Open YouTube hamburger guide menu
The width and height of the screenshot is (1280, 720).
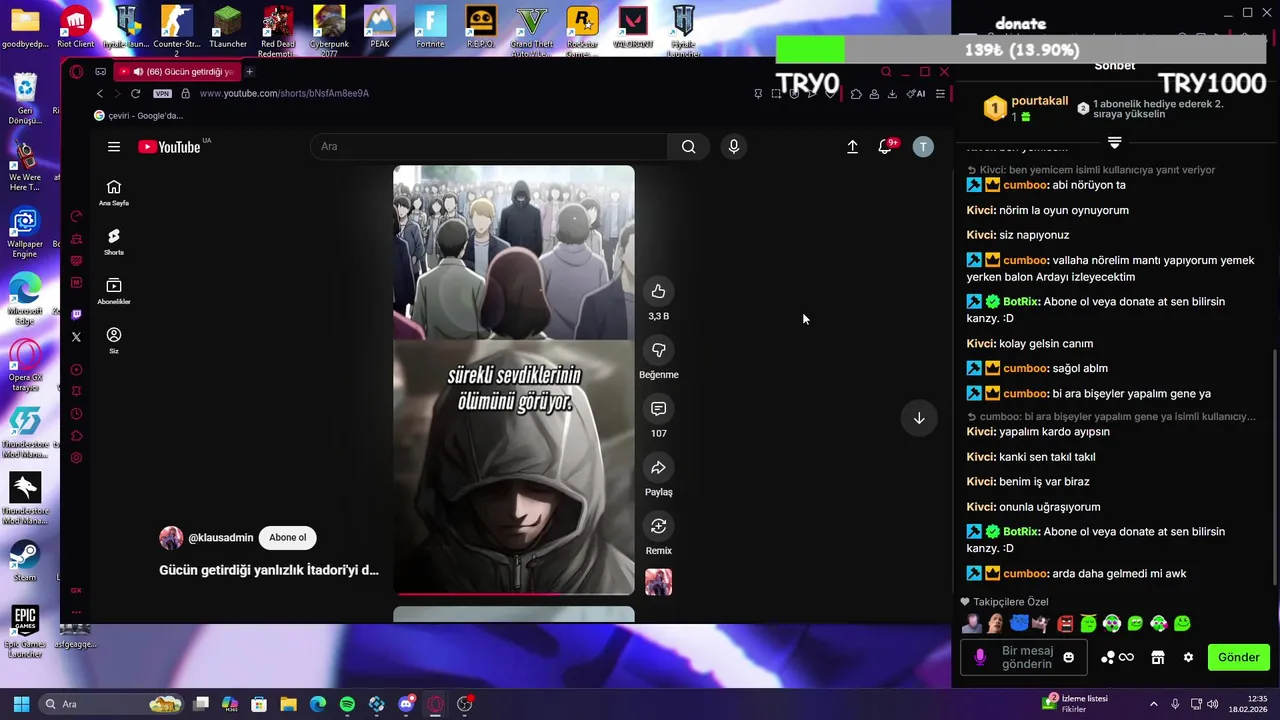coord(114,147)
